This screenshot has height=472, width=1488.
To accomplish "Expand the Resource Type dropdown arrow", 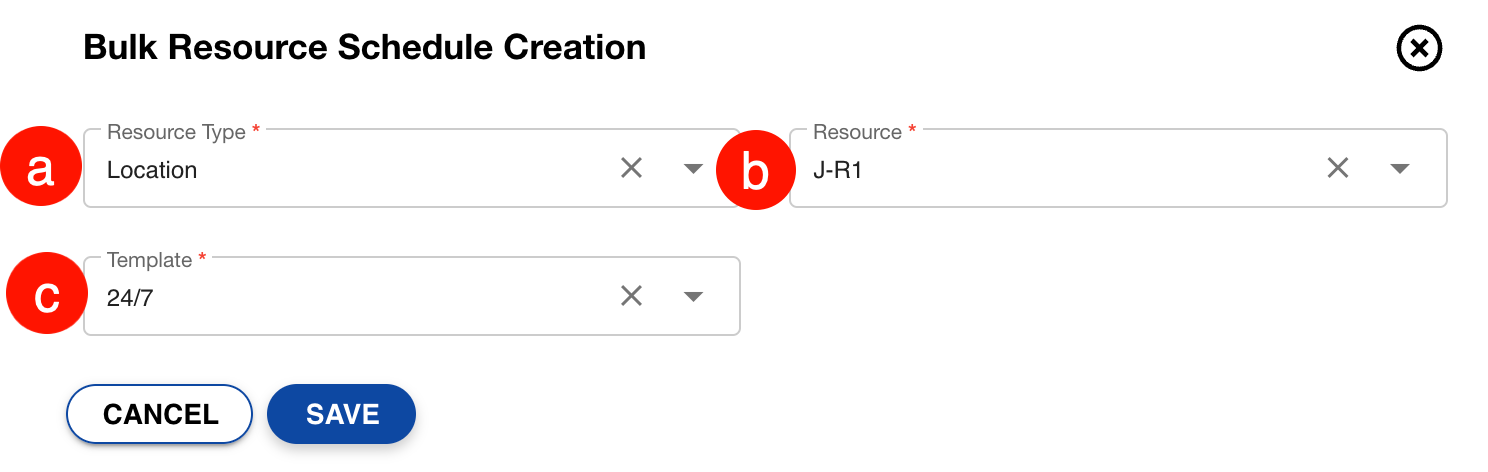I will (693, 169).
